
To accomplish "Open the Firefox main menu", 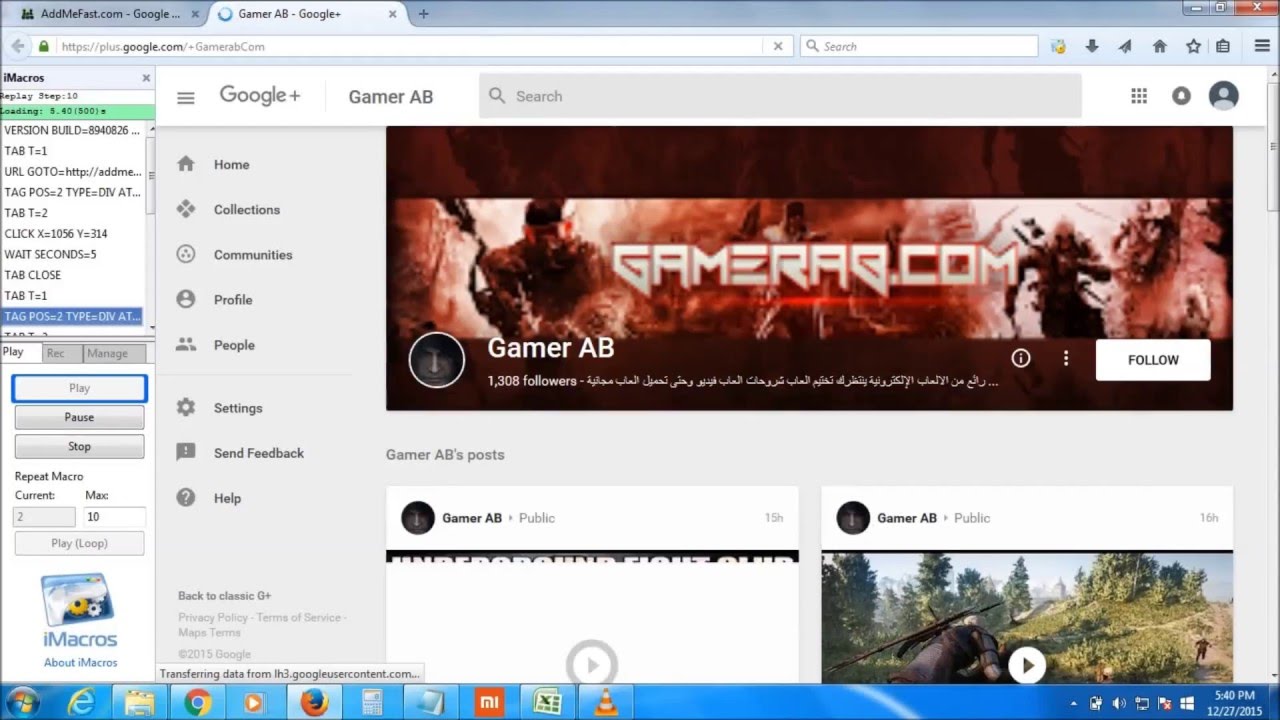I will [1262, 46].
